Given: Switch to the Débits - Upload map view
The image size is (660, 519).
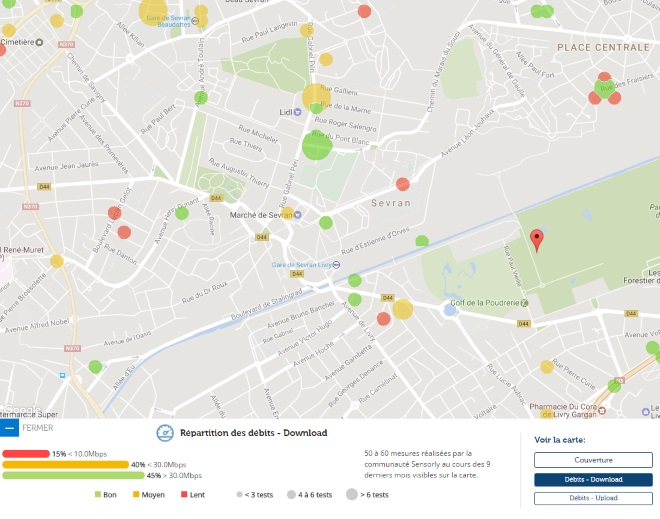Looking at the screenshot, I should click(593, 498).
